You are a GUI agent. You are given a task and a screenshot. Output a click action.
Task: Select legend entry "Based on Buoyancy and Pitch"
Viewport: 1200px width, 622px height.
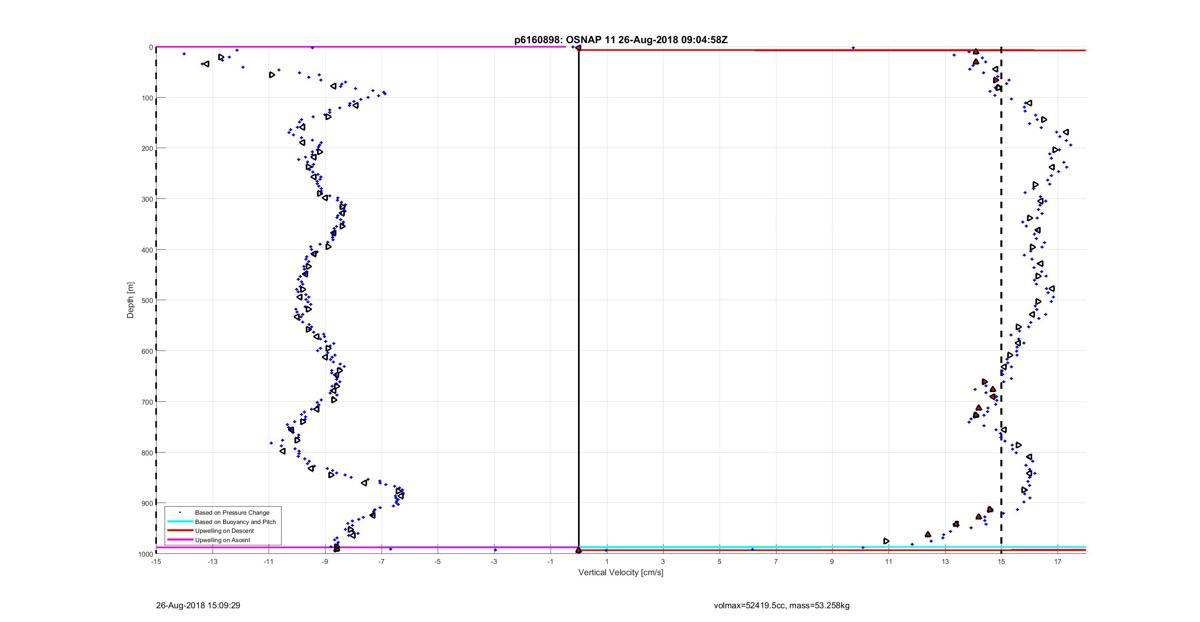(x=235, y=522)
